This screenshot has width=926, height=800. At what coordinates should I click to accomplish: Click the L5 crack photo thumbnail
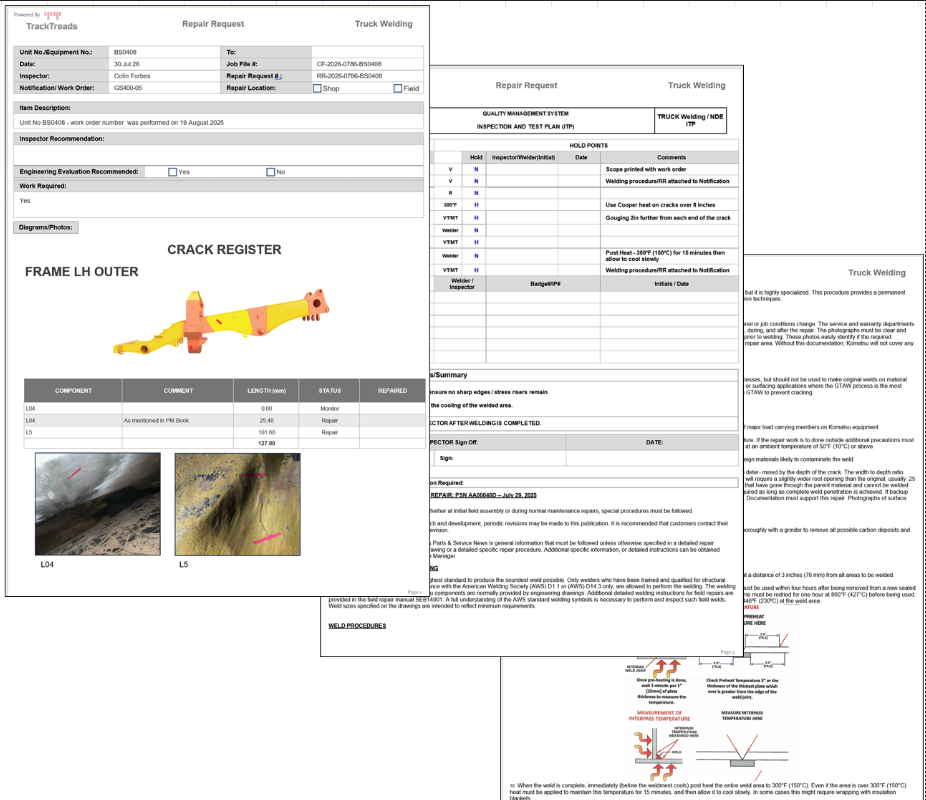[237, 504]
